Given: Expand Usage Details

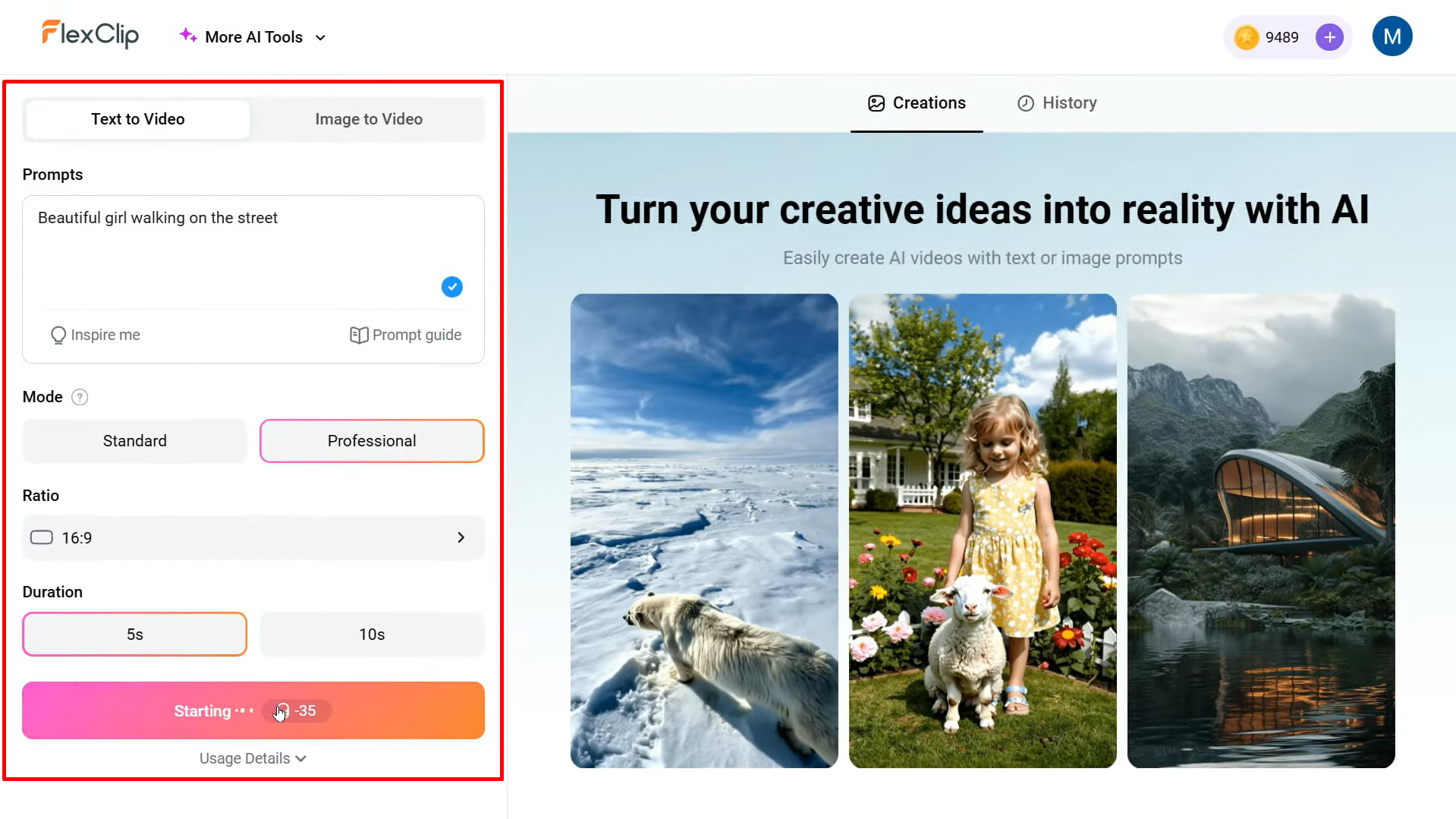Looking at the screenshot, I should (x=252, y=758).
